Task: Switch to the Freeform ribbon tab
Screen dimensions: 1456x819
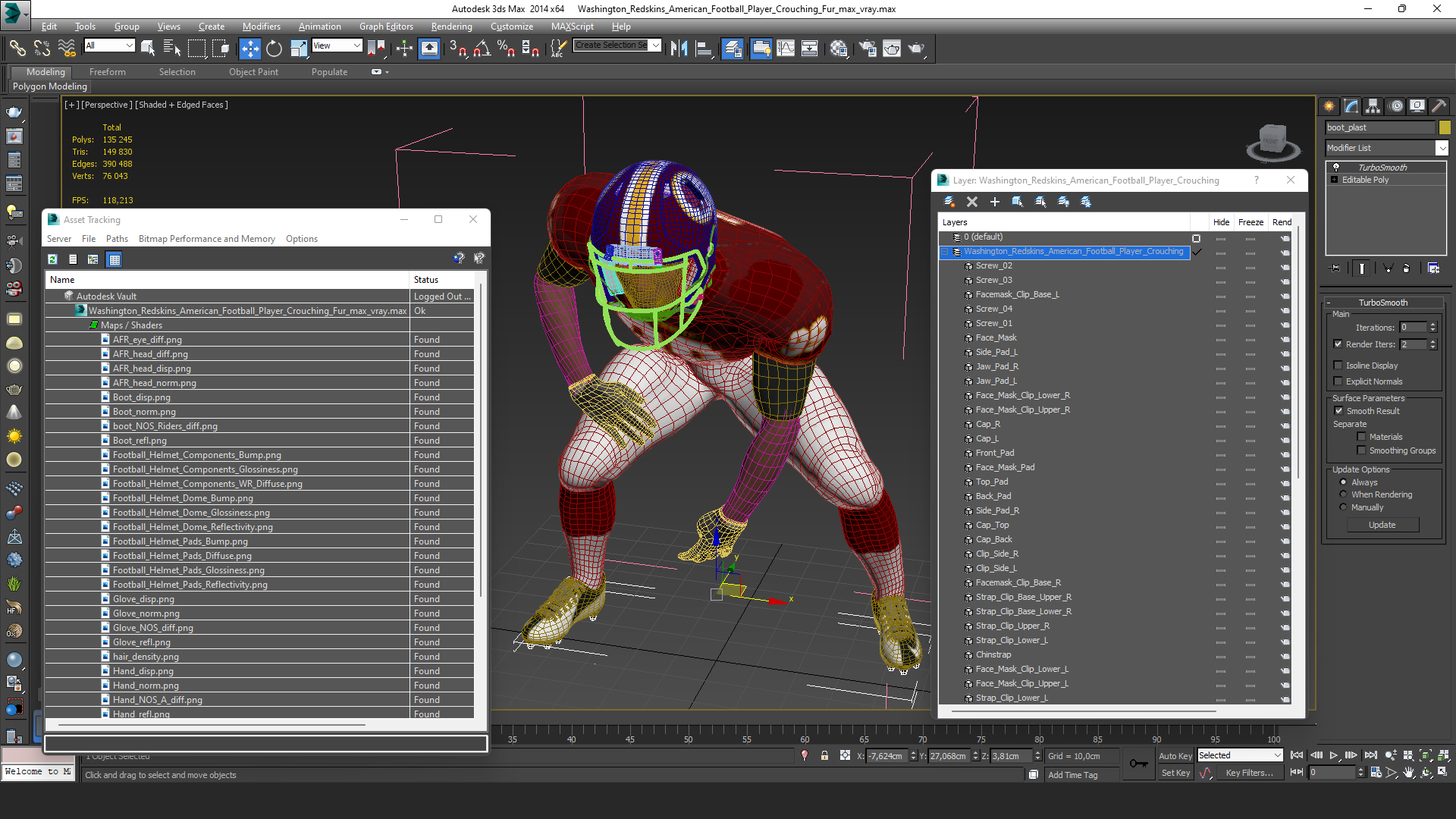Action: click(x=107, y=72)
